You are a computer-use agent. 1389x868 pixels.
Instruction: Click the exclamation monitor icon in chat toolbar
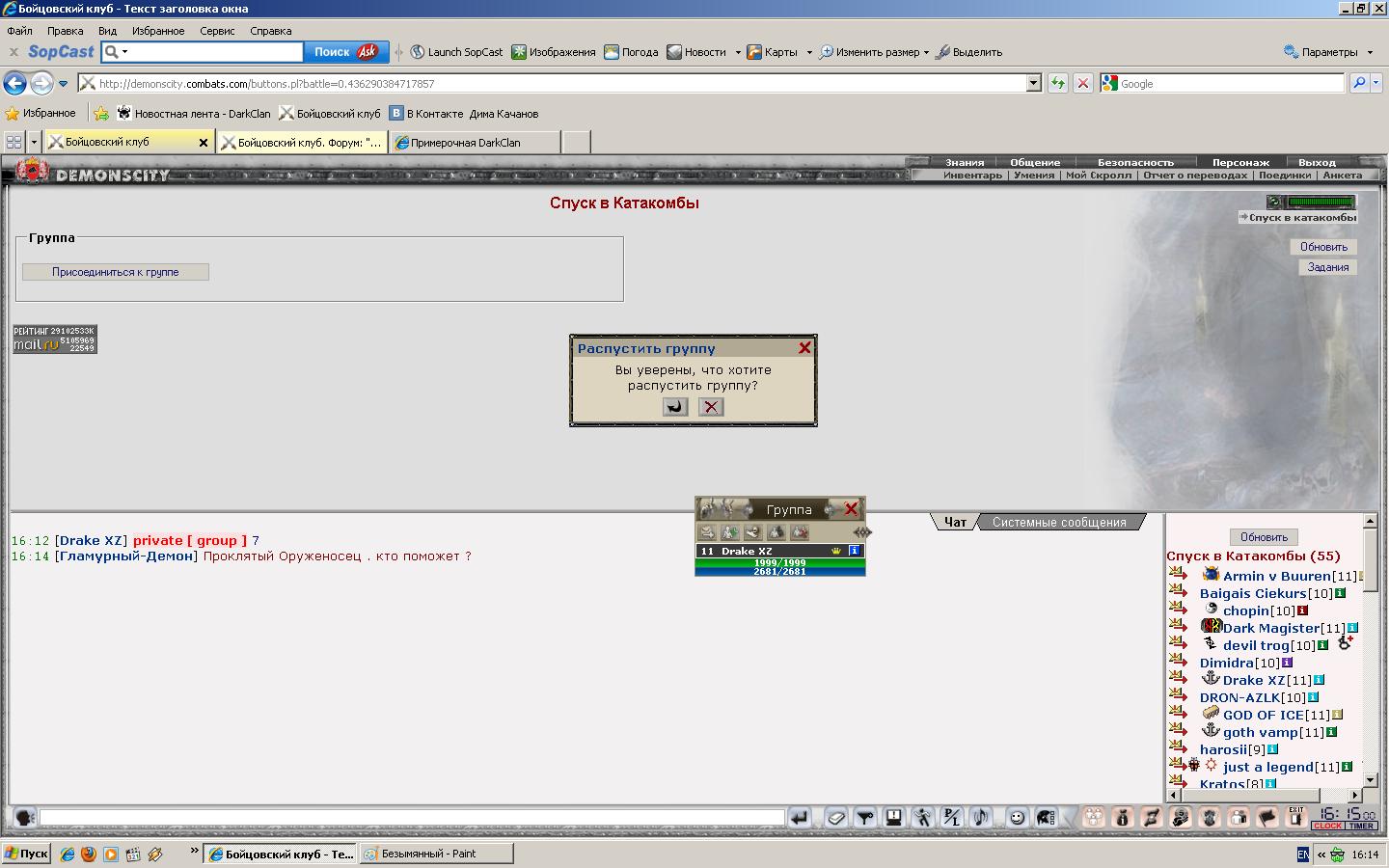click(894, 818)
